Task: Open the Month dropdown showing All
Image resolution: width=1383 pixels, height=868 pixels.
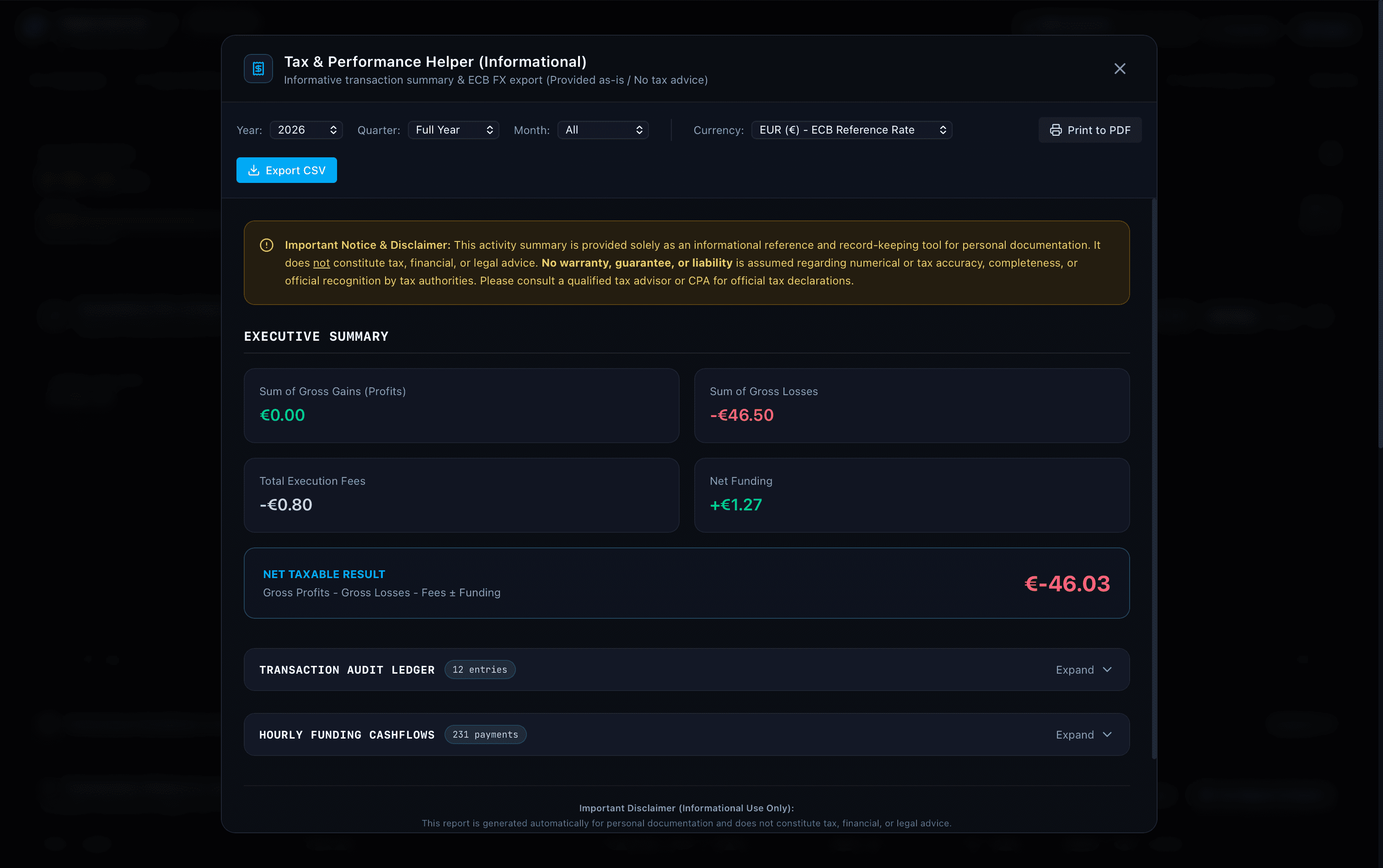Action: click(x=603, y=130)
